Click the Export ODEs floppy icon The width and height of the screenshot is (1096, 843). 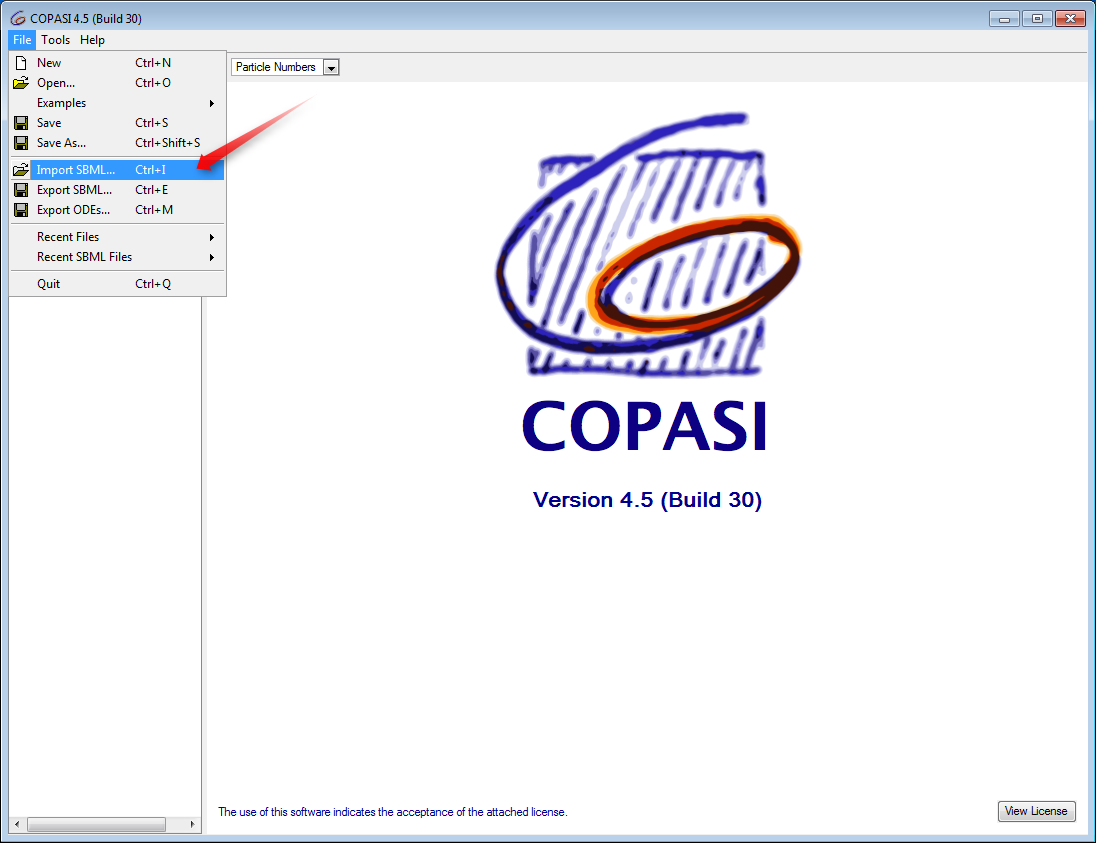pos(21,210)
